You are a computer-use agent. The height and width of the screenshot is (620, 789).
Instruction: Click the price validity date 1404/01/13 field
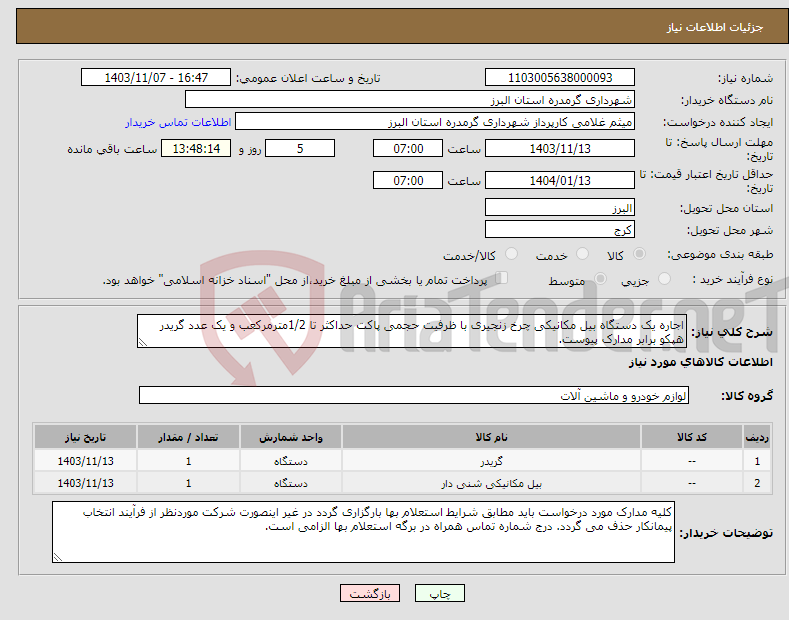(x=560, y=180)
